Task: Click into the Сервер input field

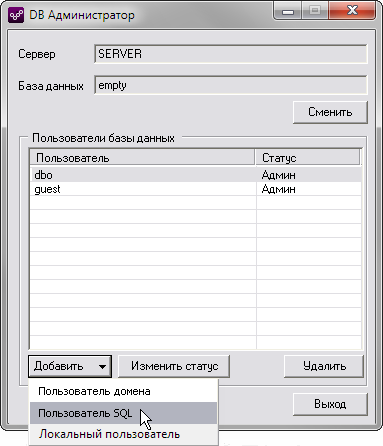Action: (x=231, y=54)
